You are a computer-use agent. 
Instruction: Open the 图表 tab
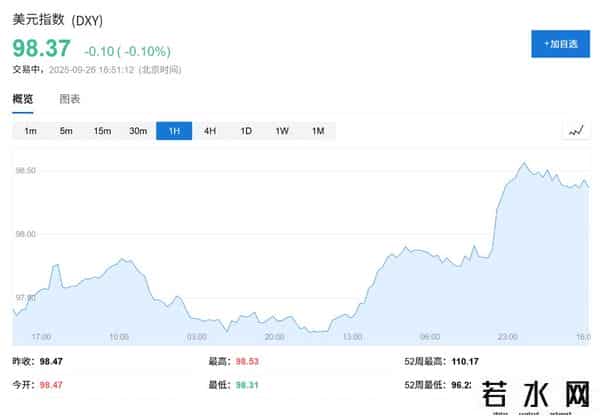click(x=70, y=99)
